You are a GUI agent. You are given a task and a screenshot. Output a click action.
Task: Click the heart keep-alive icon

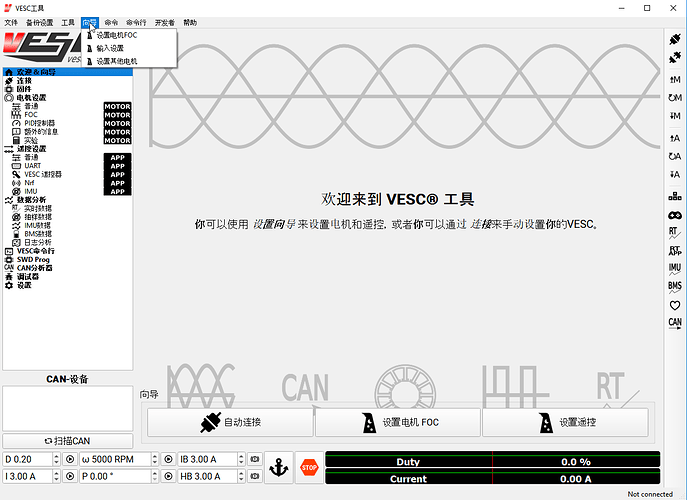(x=675, y=304)
